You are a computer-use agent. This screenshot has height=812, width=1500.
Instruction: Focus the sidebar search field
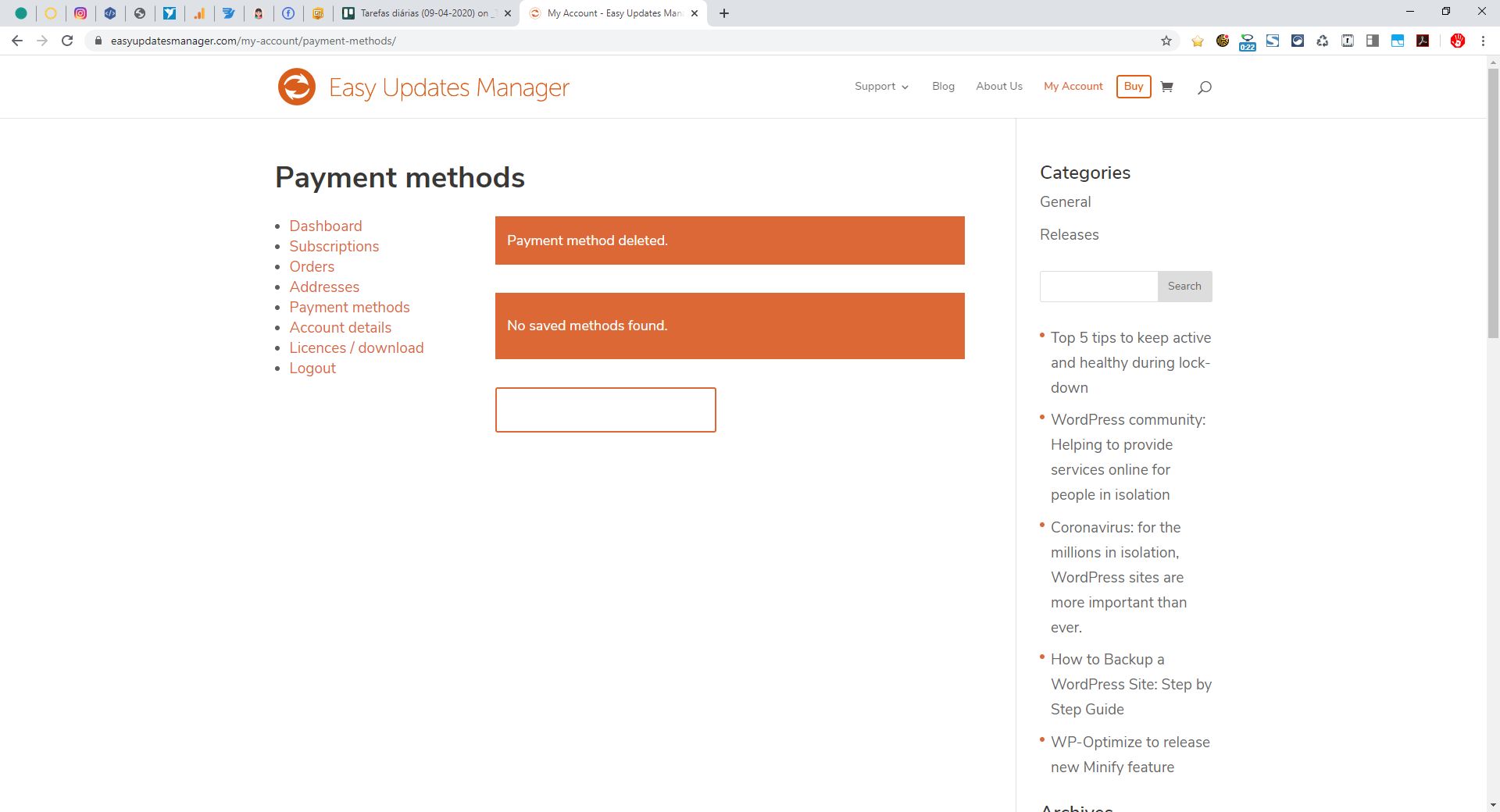pos(1098,287)
